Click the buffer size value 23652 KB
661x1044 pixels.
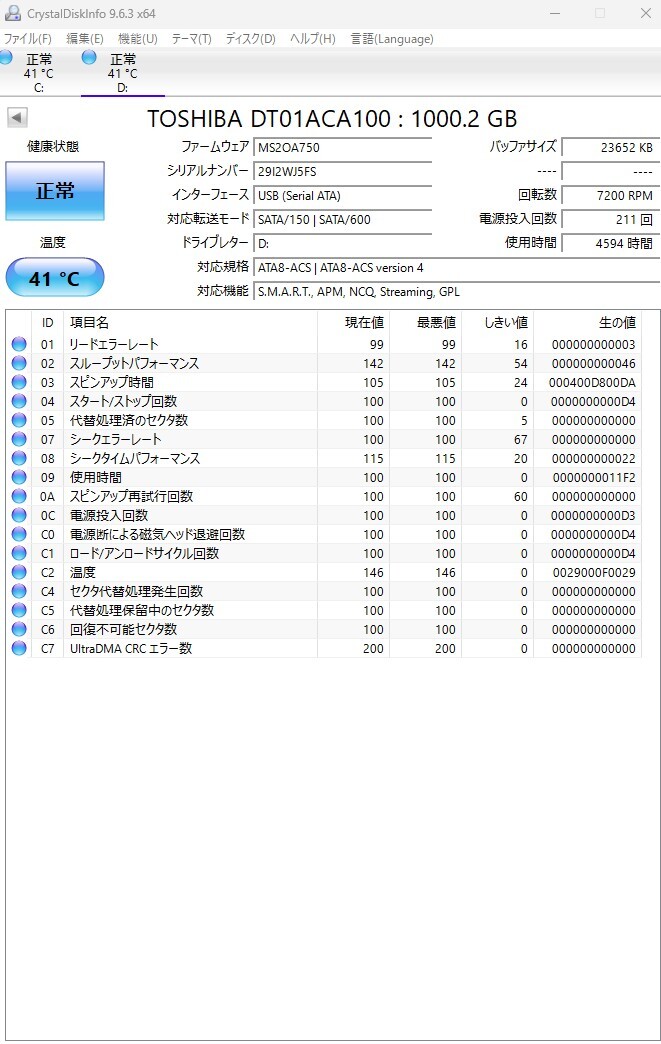coord(611,147)
